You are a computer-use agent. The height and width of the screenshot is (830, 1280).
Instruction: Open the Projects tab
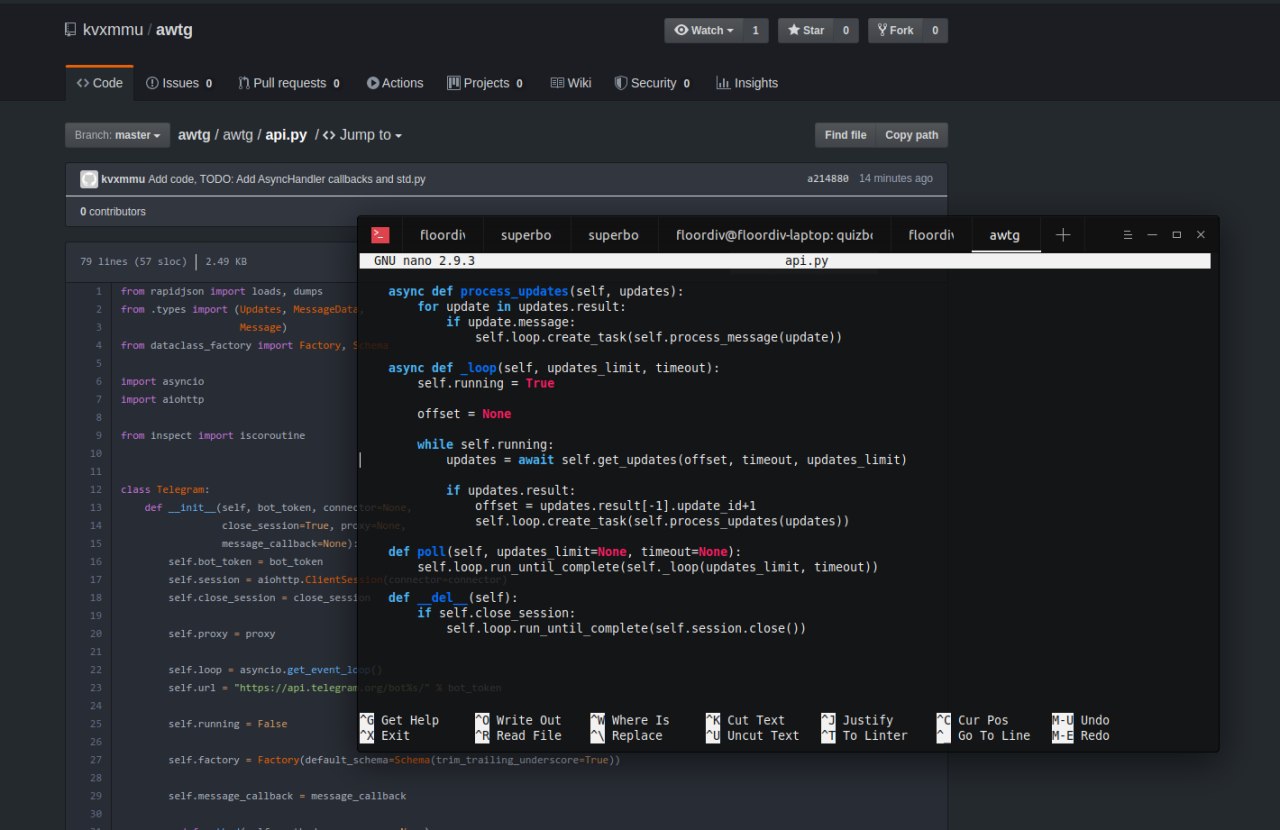(485, 83)
